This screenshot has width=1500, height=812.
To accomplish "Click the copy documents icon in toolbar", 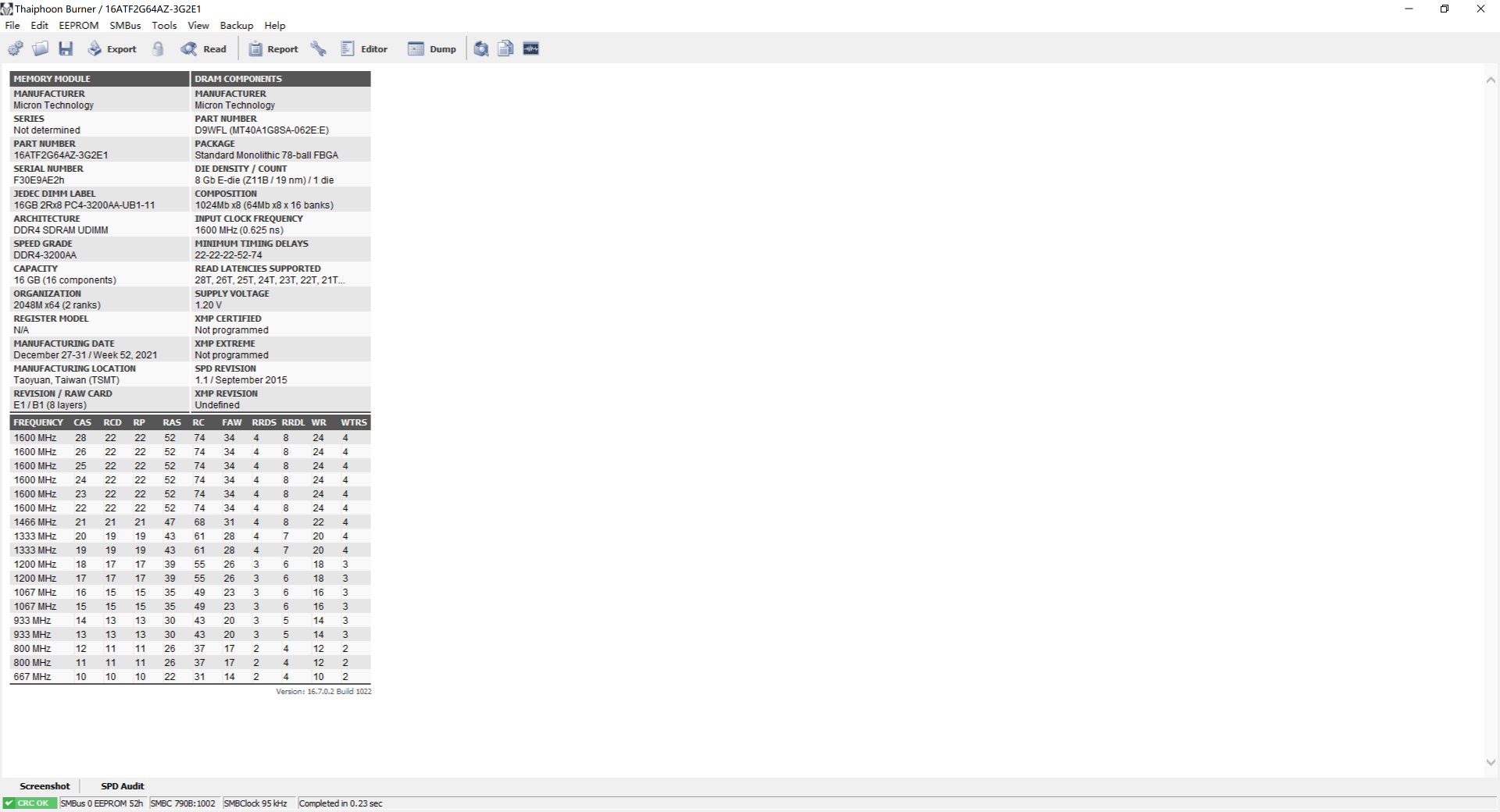I will (505, 48).
